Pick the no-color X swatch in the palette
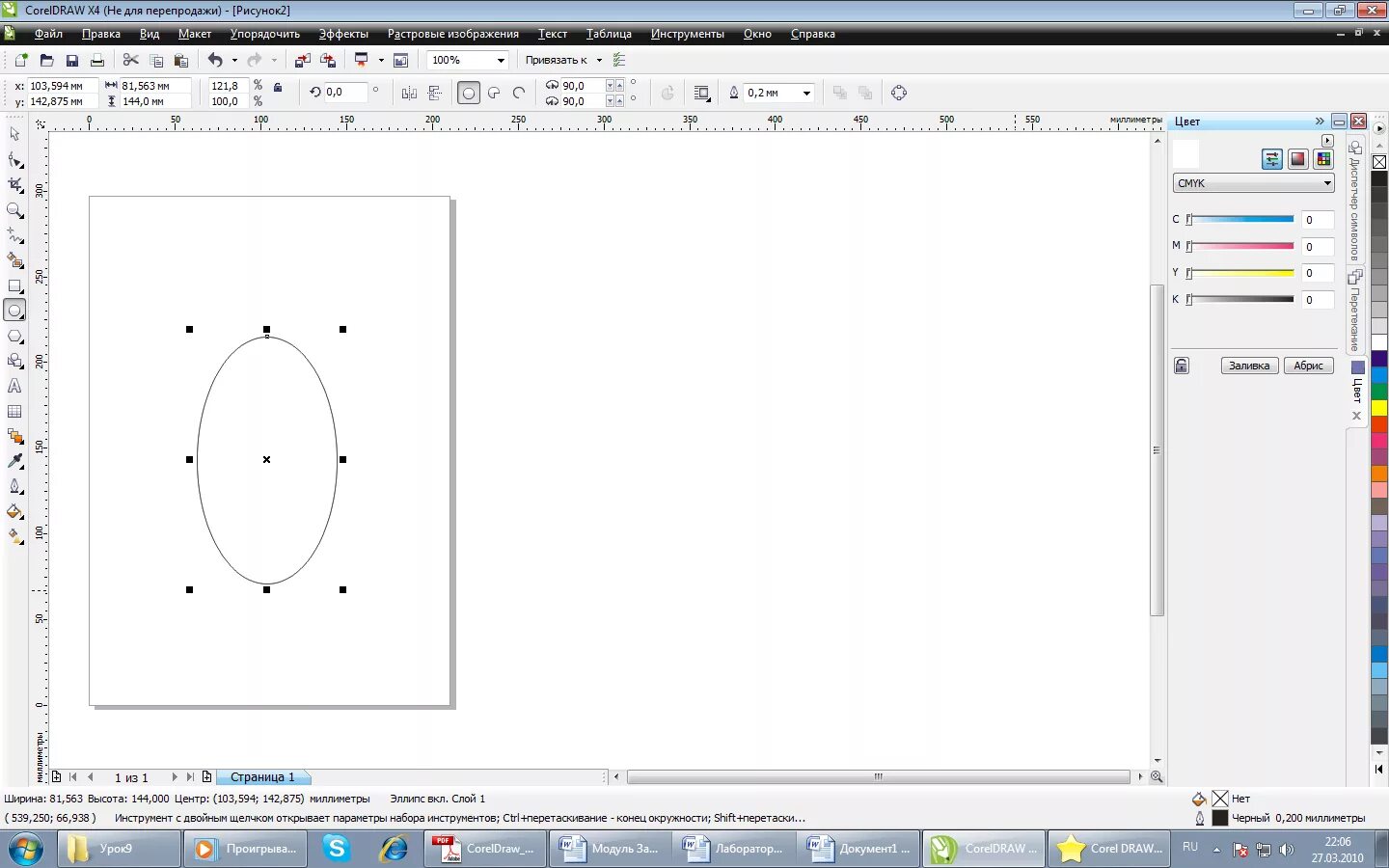 [1379, 162]
